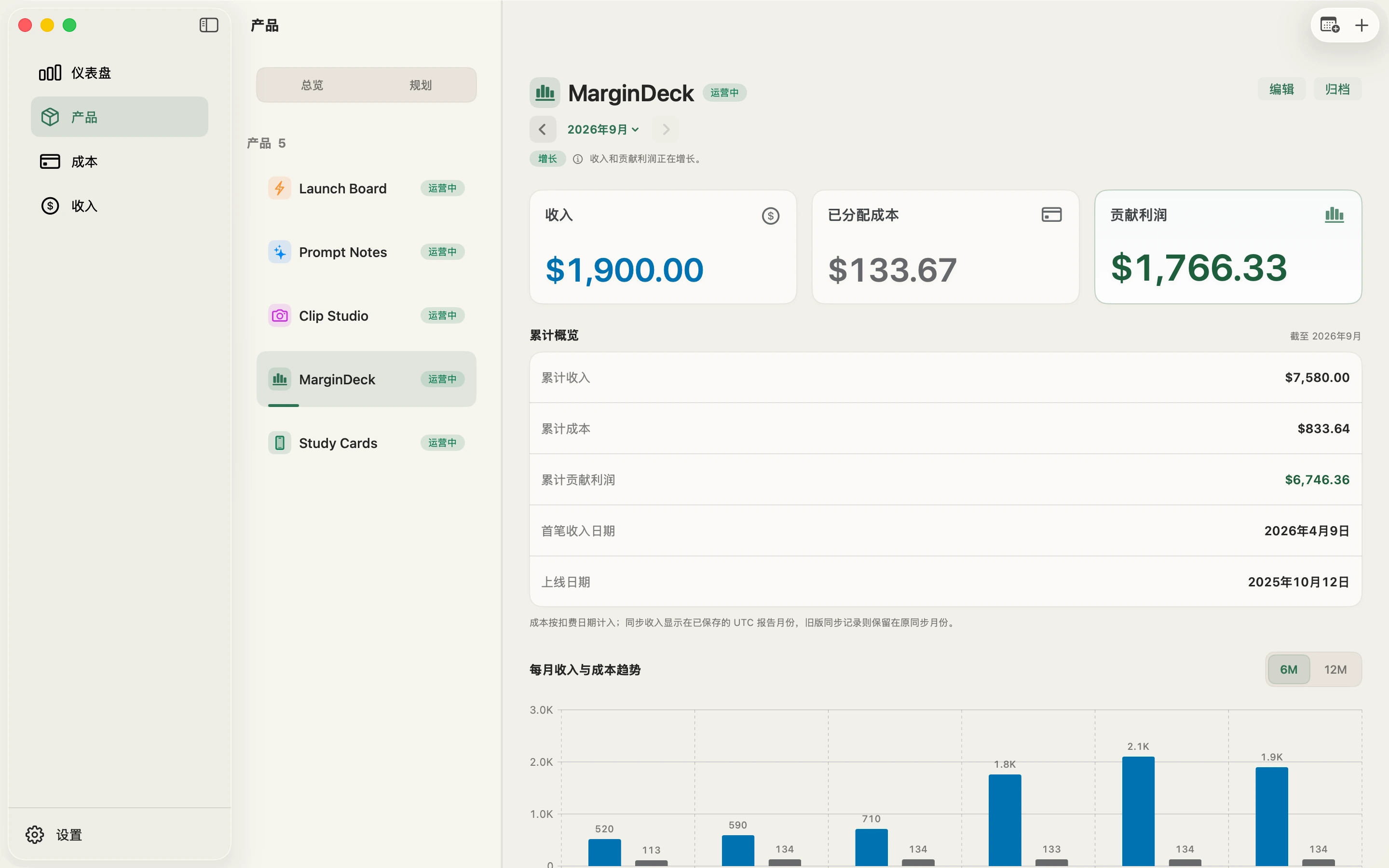Click the 归档 button

tap(1337, 89)
